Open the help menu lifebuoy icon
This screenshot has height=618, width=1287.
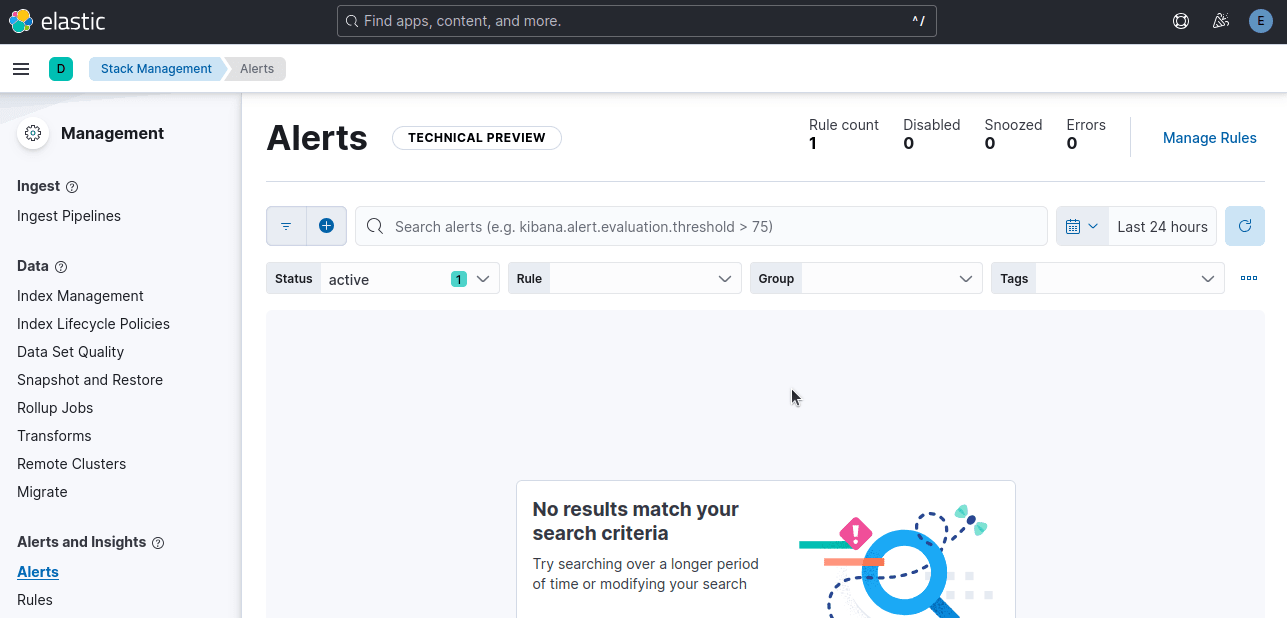(1181, 21)
